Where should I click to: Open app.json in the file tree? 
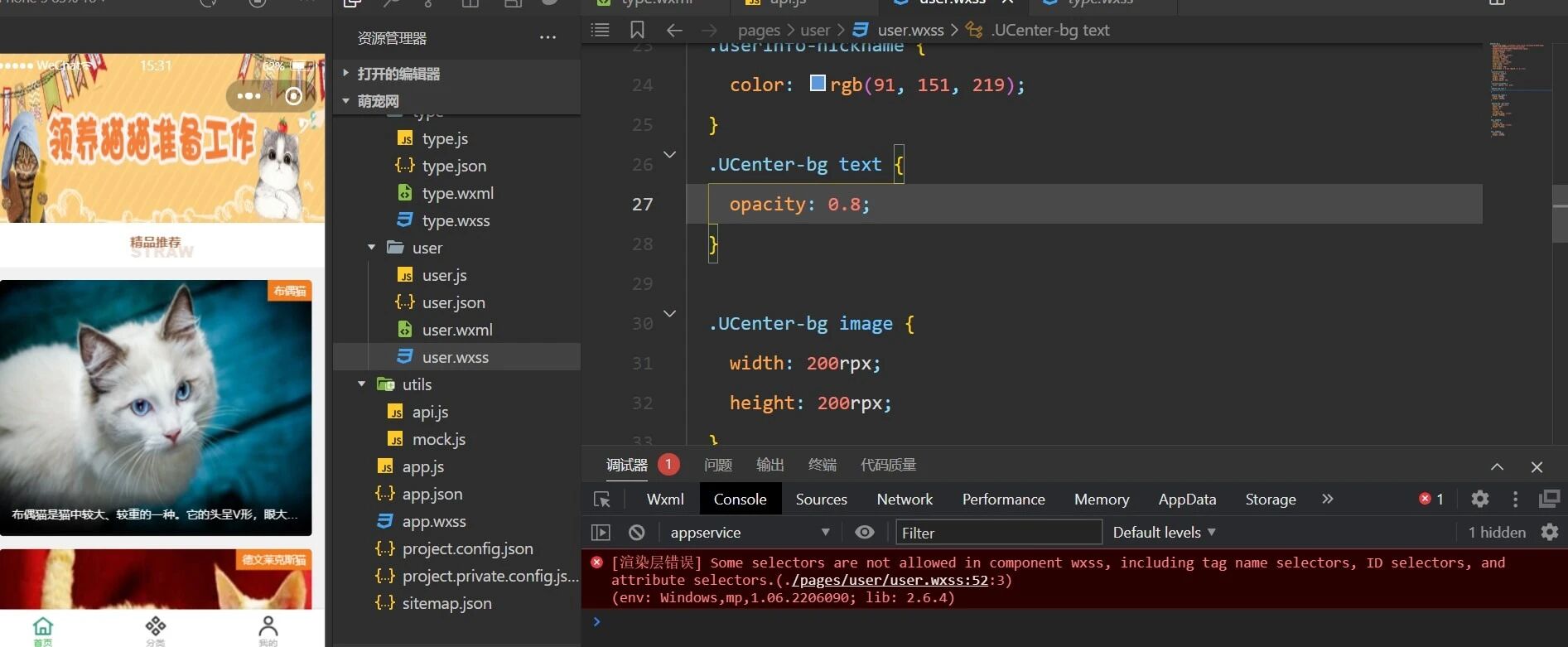432,494
